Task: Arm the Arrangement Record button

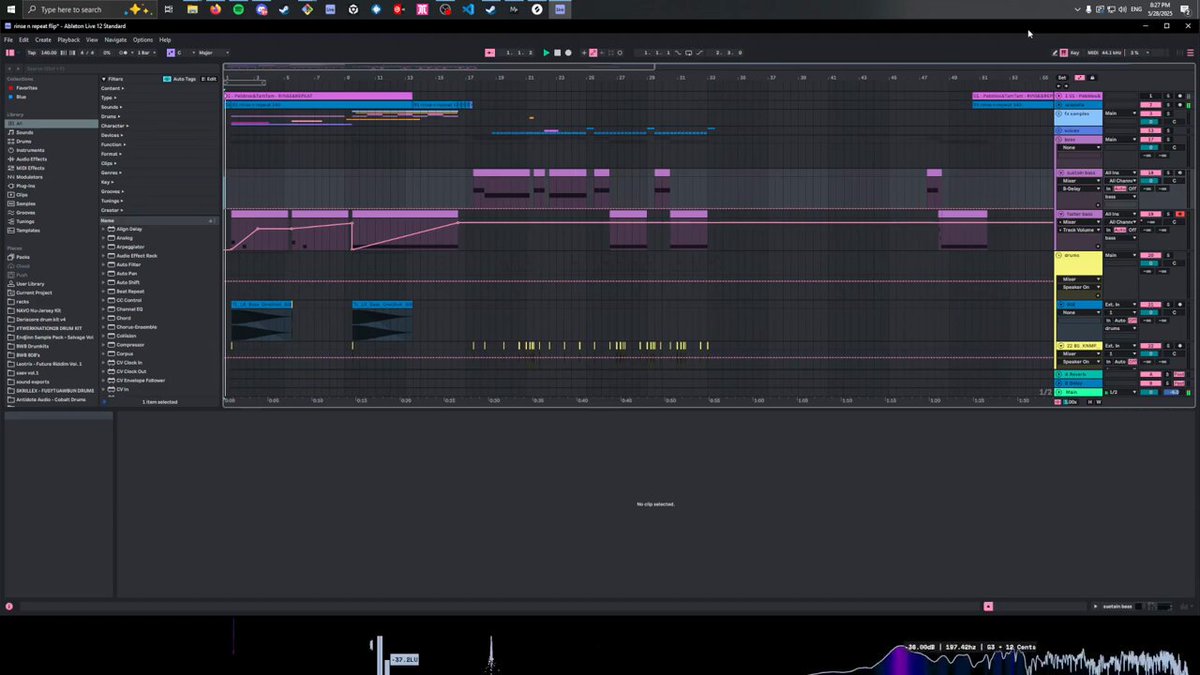Action: (568, 52)
